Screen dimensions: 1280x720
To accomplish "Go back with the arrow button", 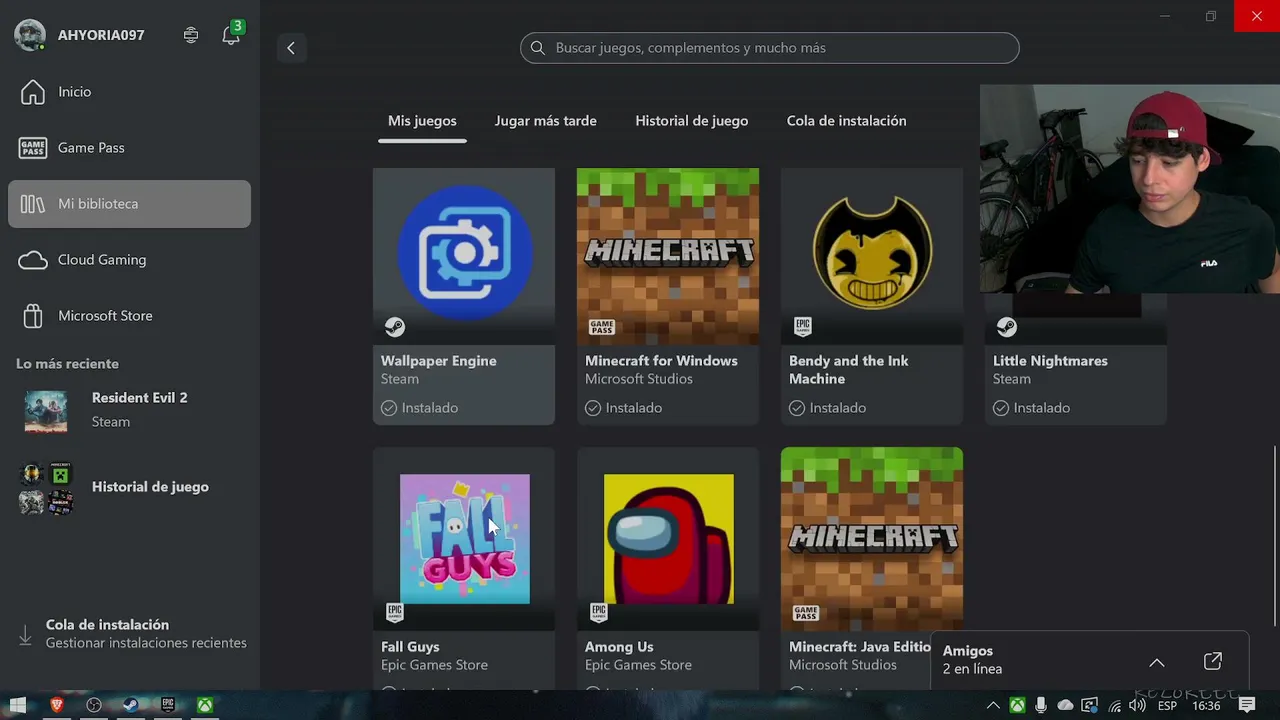I will [291, 48].
